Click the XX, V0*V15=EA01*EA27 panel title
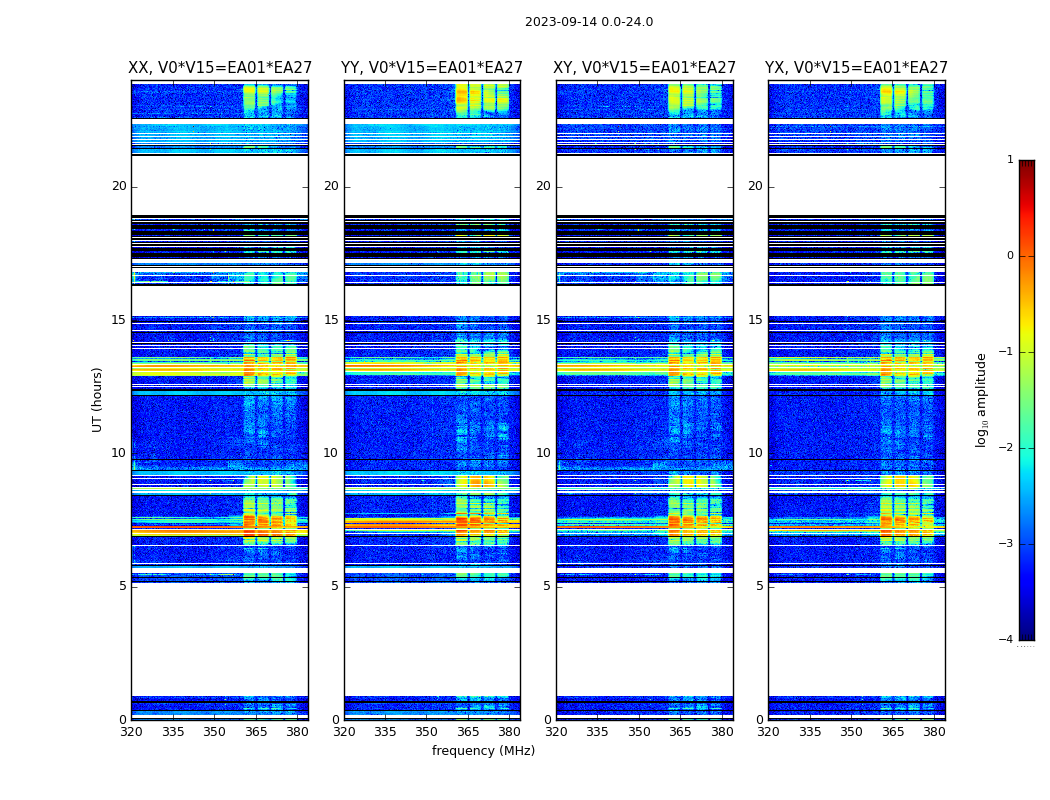 point(220,68)
